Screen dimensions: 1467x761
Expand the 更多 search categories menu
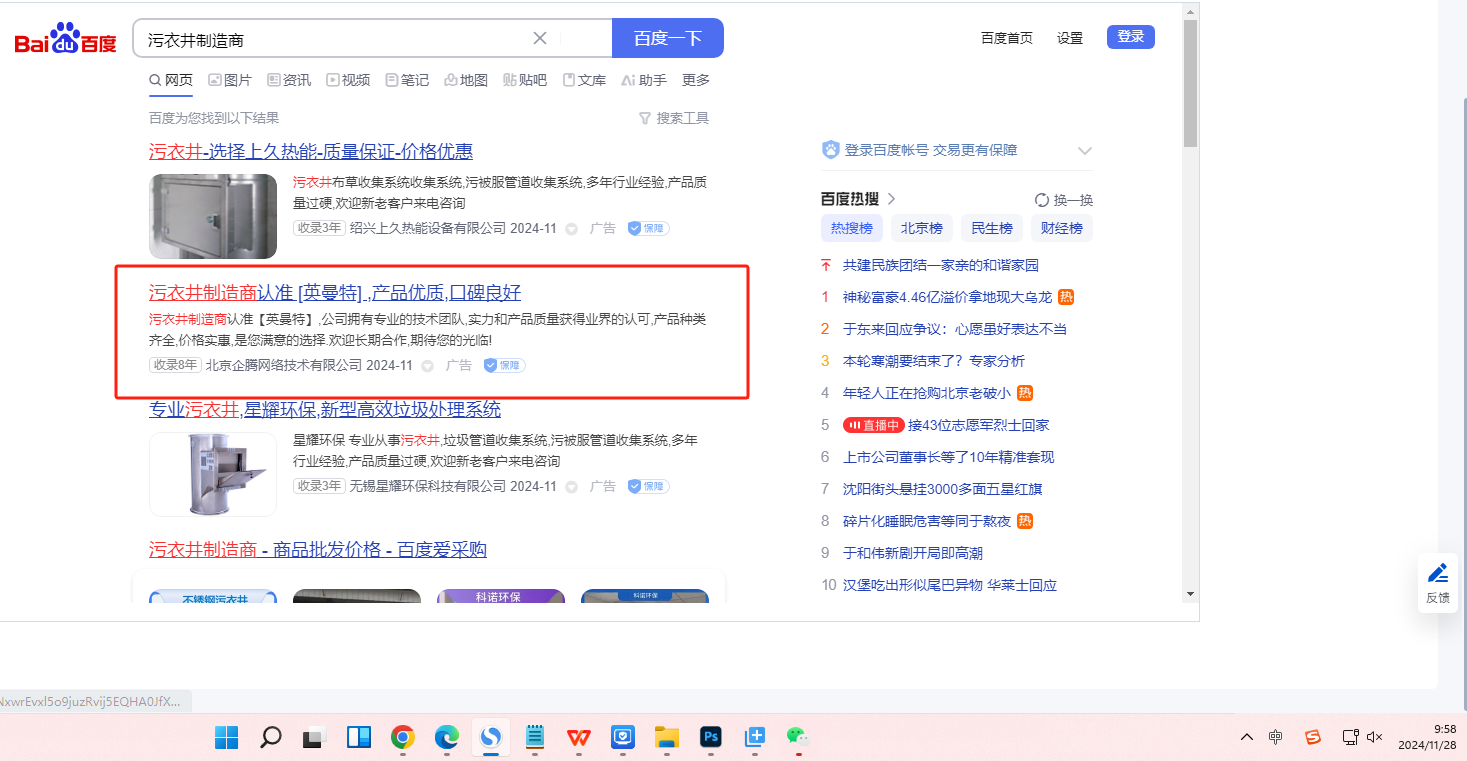(x=696, y=80)
